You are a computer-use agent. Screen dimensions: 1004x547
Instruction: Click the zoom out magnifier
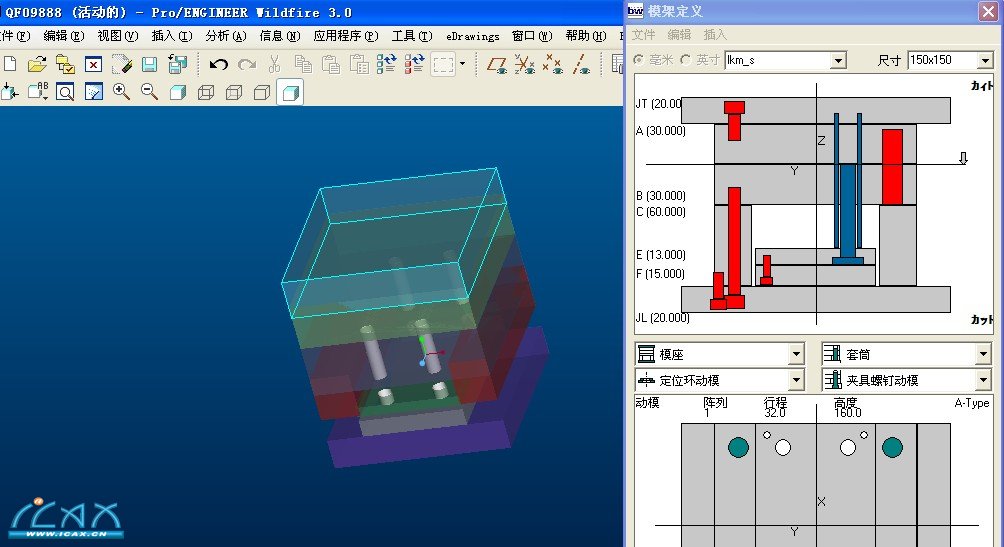coord(149,92)
